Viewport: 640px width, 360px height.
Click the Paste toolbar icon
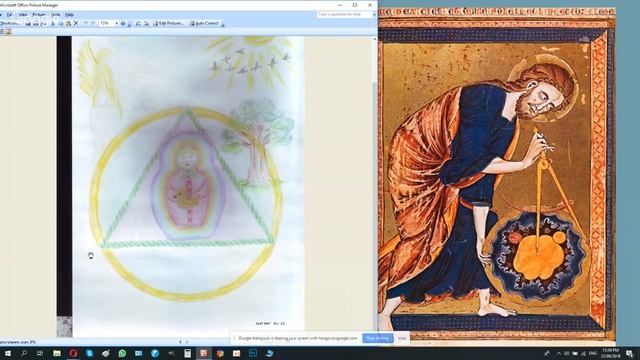[x=68, y=24]
